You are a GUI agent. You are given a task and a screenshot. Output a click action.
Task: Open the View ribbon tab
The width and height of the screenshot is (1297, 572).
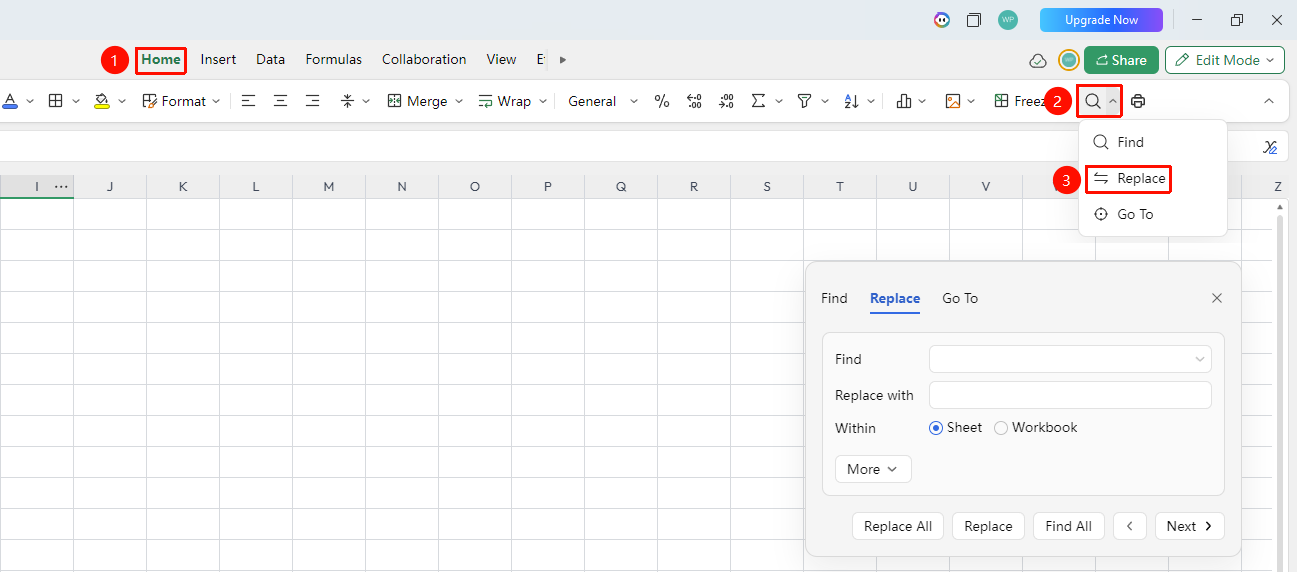(x=501, y=59)
